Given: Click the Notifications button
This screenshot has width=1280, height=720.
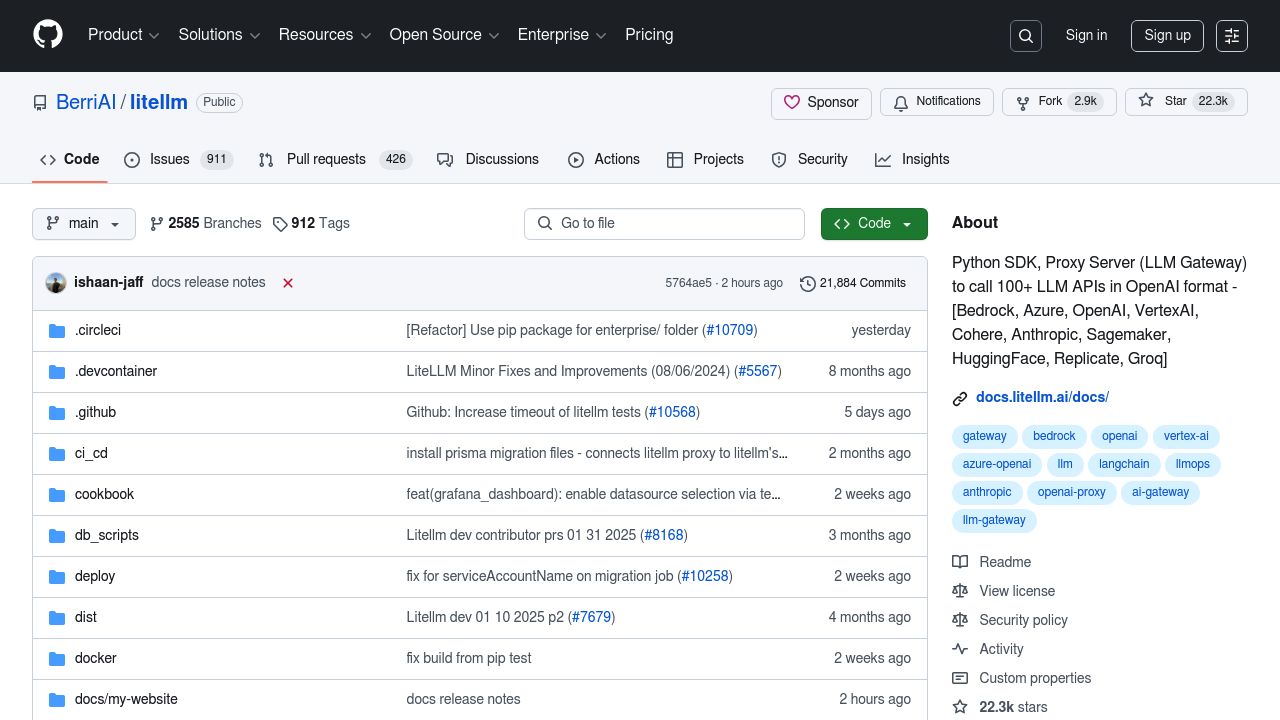Looking at the screenshot, I should click(x=937, y=102).
